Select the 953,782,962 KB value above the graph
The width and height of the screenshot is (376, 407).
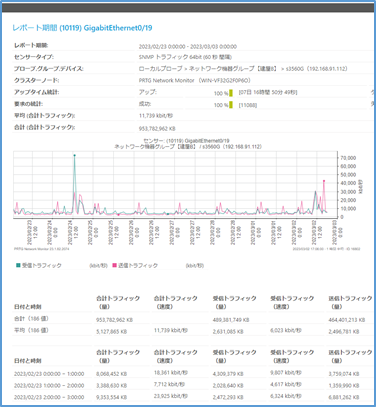point(157,129)
